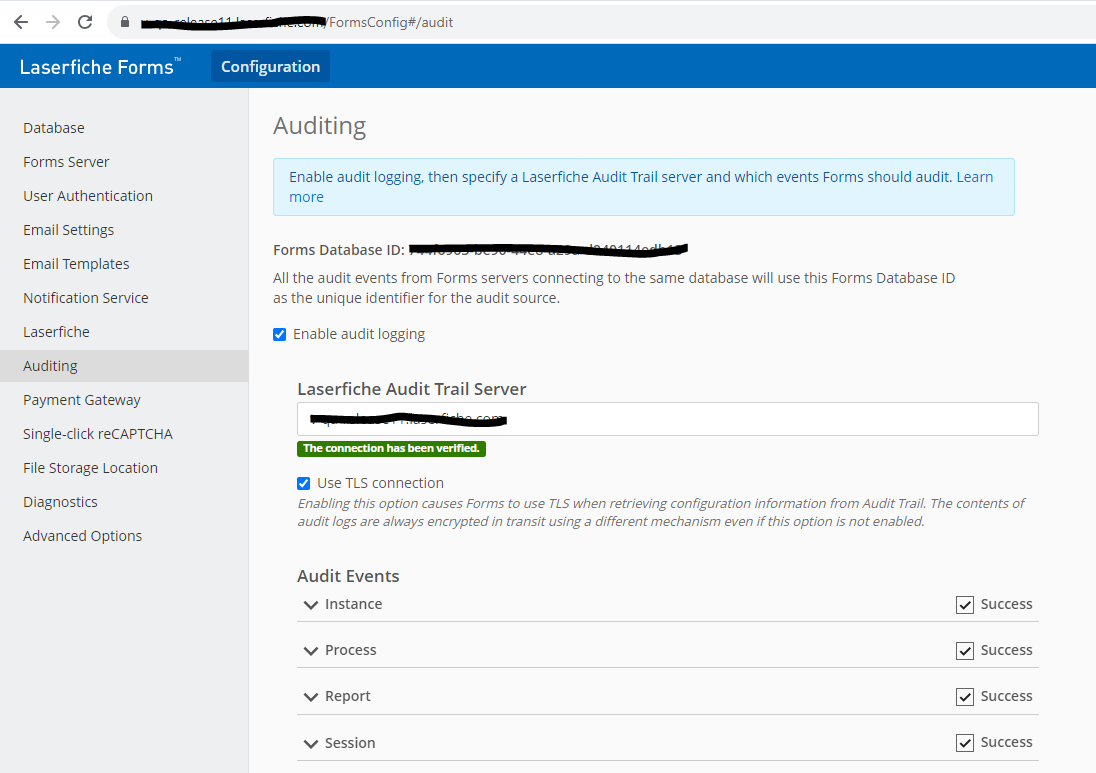1096x773 pixels.
Task: Select Email Settings in sidebar
Action: (x=68, y=230)
